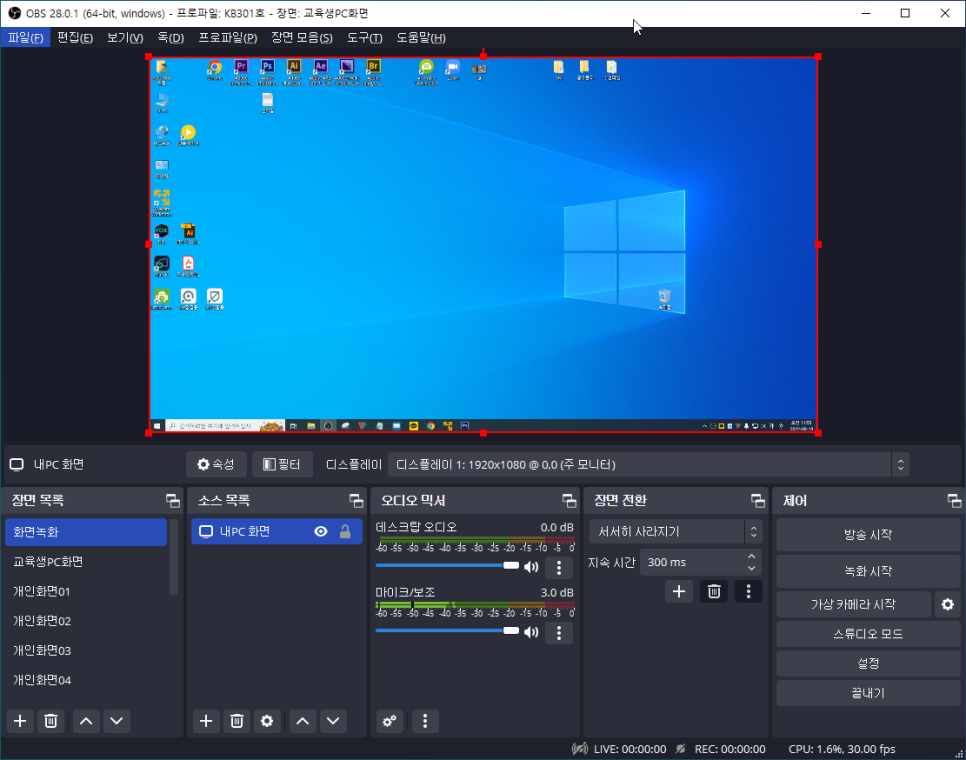Open the 파일(F) menu

click(x=25, y=38)
